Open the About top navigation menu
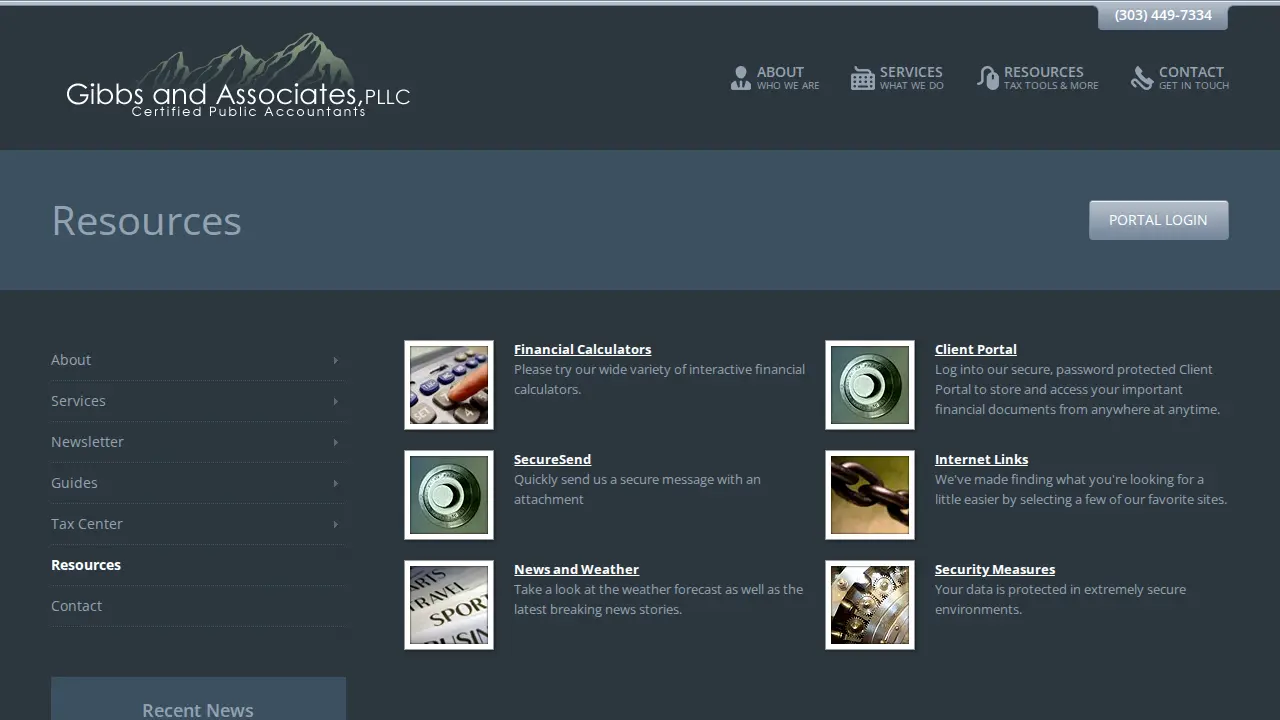This screenshot has width=1280, height=720. pyautogui.click(x=775, y=78)
